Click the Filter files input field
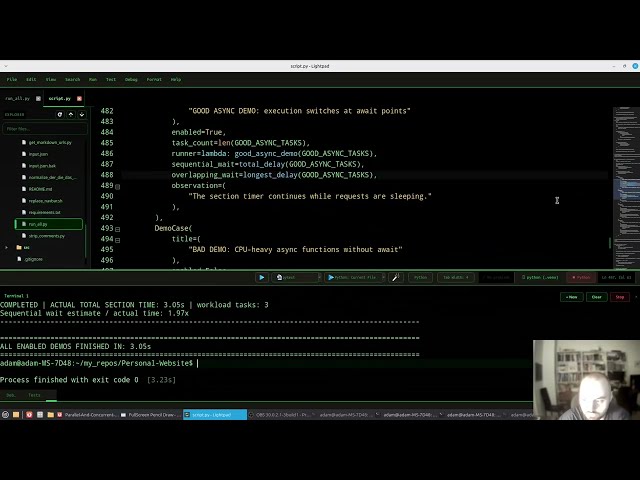This screenshot has height=480, width=640. [x=45, y=129]
